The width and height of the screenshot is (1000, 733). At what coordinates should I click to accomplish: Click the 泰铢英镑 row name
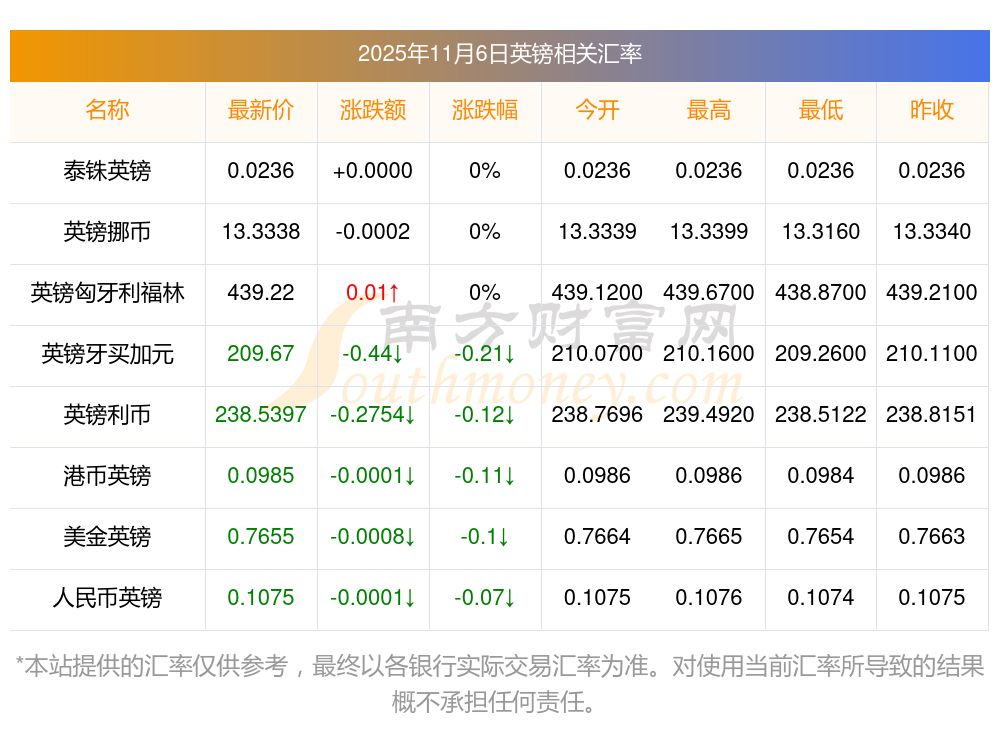[x=107, y=171]
